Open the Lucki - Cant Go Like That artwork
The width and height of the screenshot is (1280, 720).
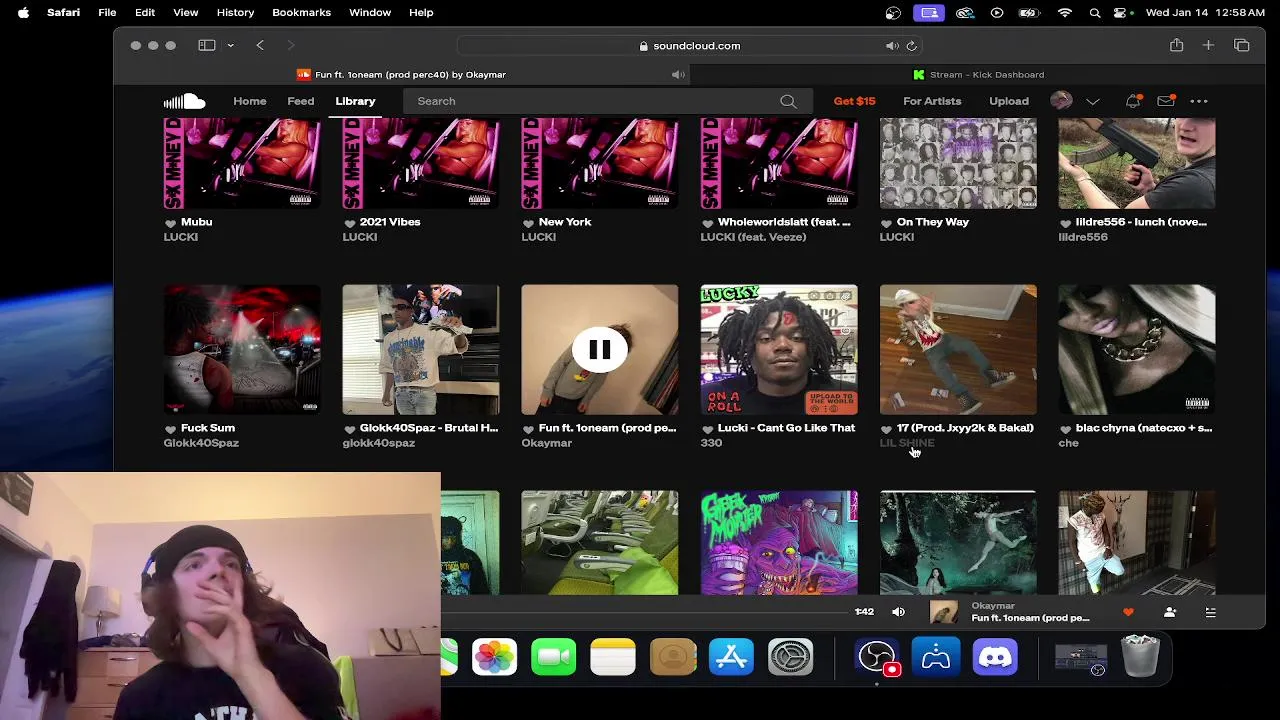779,349
